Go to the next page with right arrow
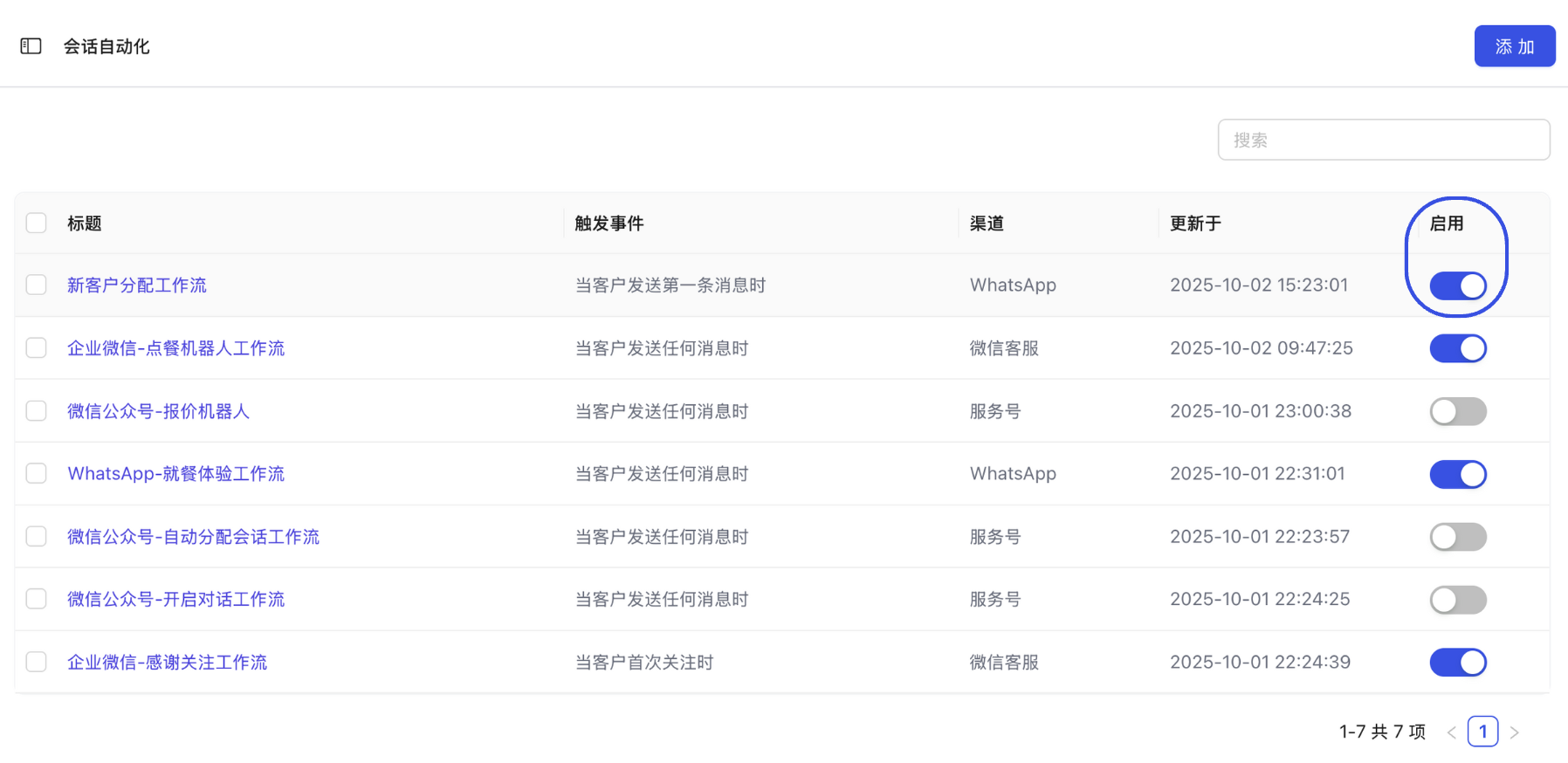 1515,732
